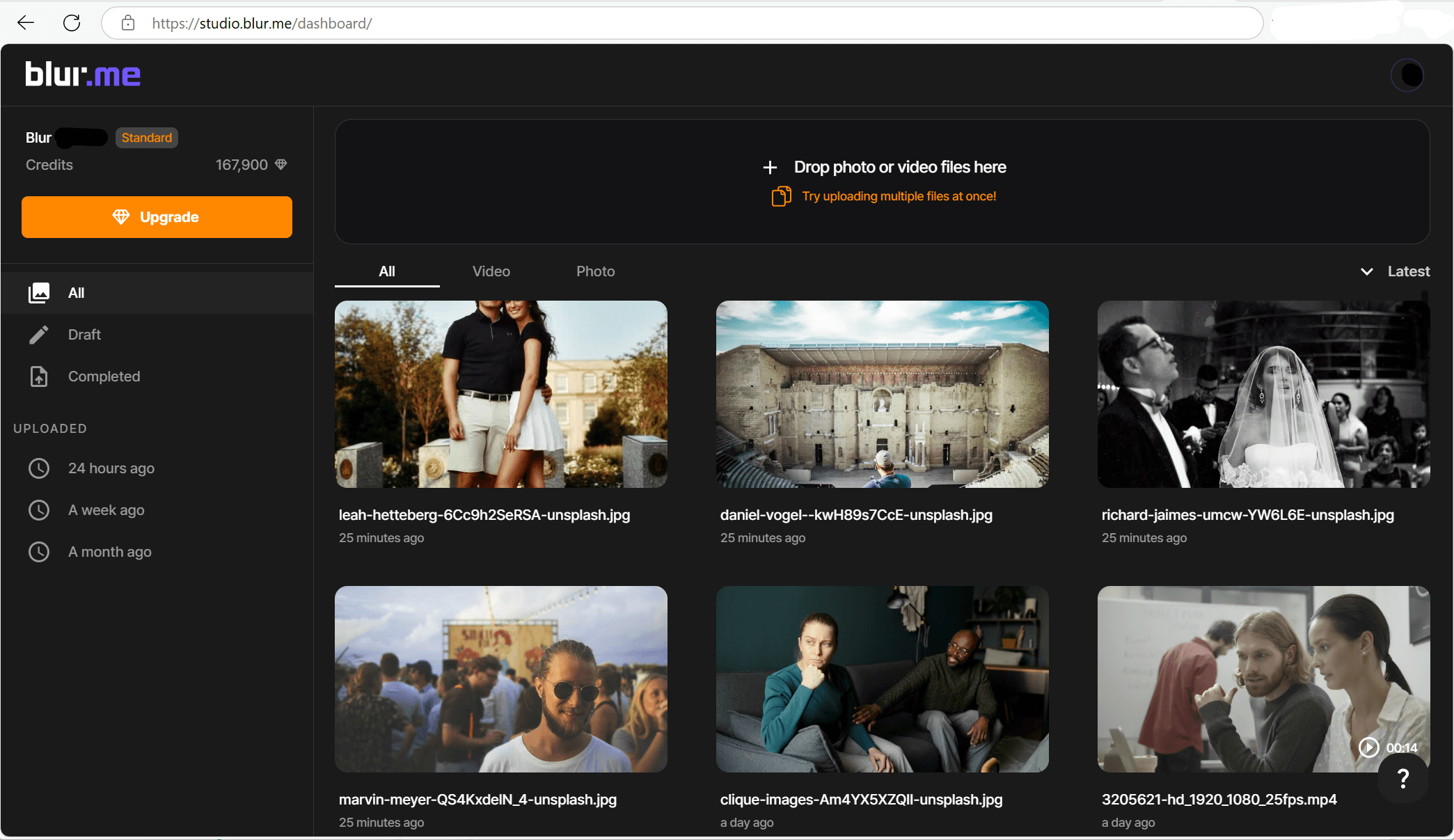This screenshot has width=1454, height=840.
Task: Click the plus icon in drop zone
Action: tap(770, 168)
